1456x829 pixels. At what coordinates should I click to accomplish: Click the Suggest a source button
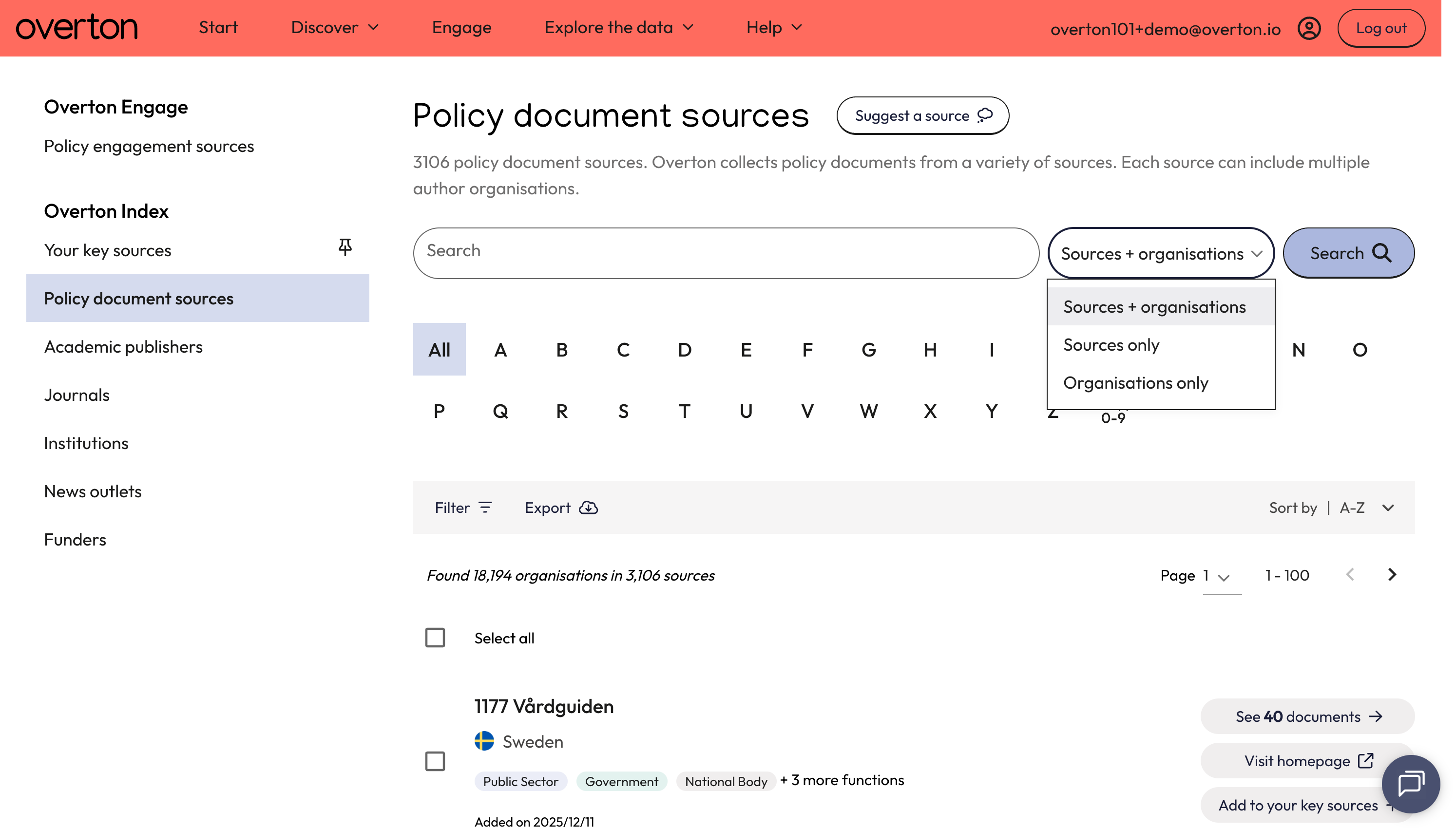click(922, 115)
